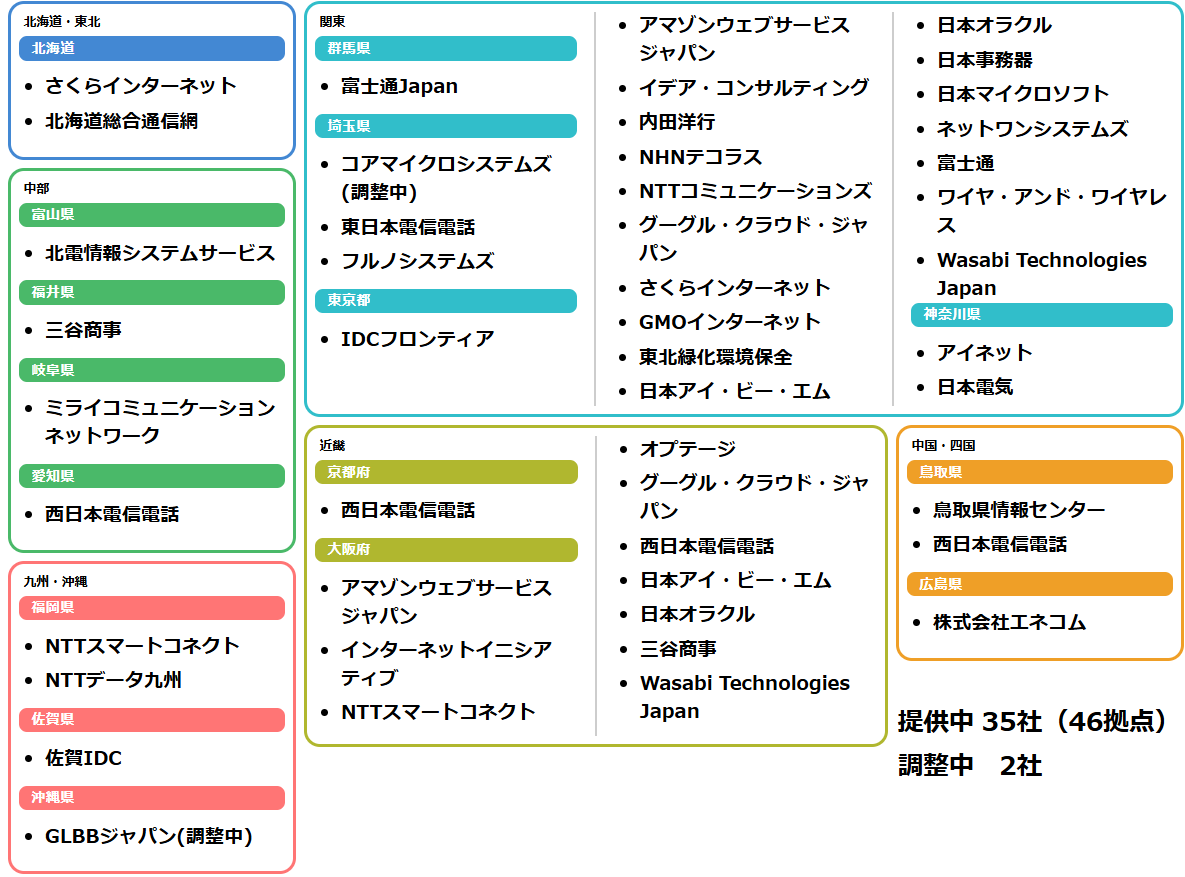Select 佐賀IDC entry
This screenshot has width=1185, height=877.
click(83, 758)
